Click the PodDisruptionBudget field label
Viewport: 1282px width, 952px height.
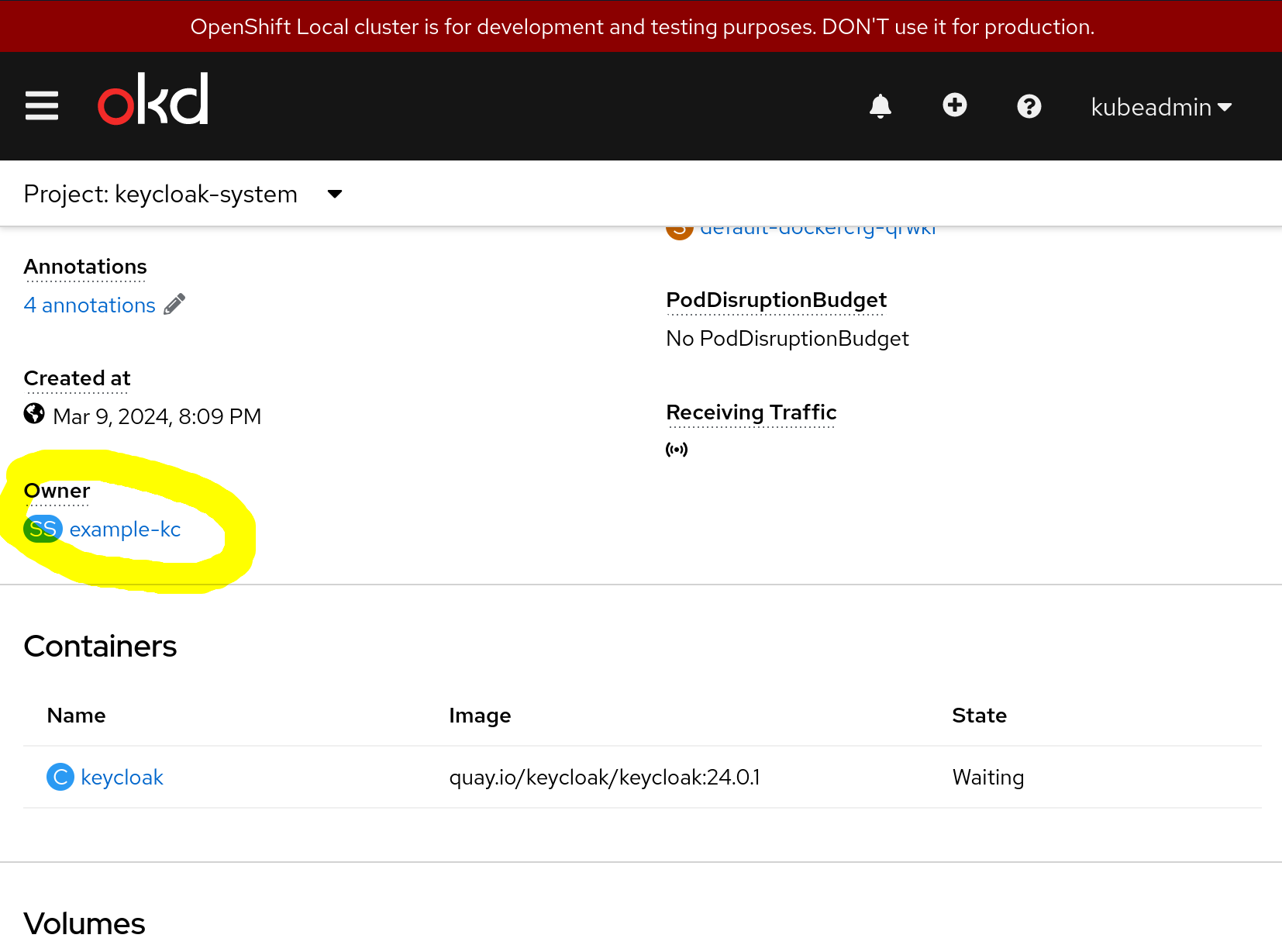[x=776, y=300]
